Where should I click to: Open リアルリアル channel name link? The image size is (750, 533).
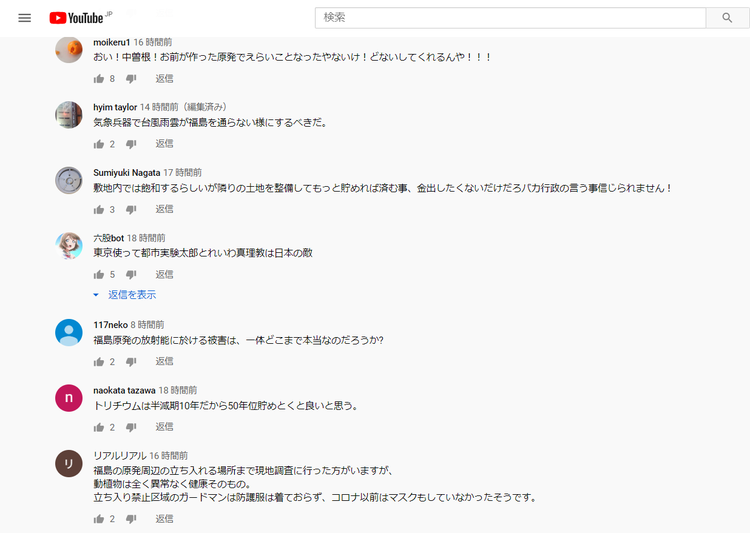pos(120,456)
